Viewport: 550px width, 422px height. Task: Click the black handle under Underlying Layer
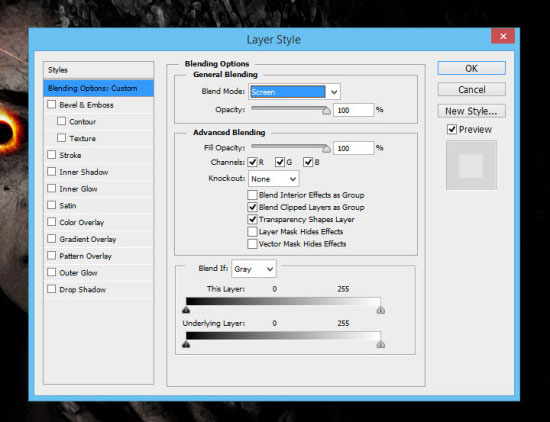pyautogui.click(x=186, y=344)
